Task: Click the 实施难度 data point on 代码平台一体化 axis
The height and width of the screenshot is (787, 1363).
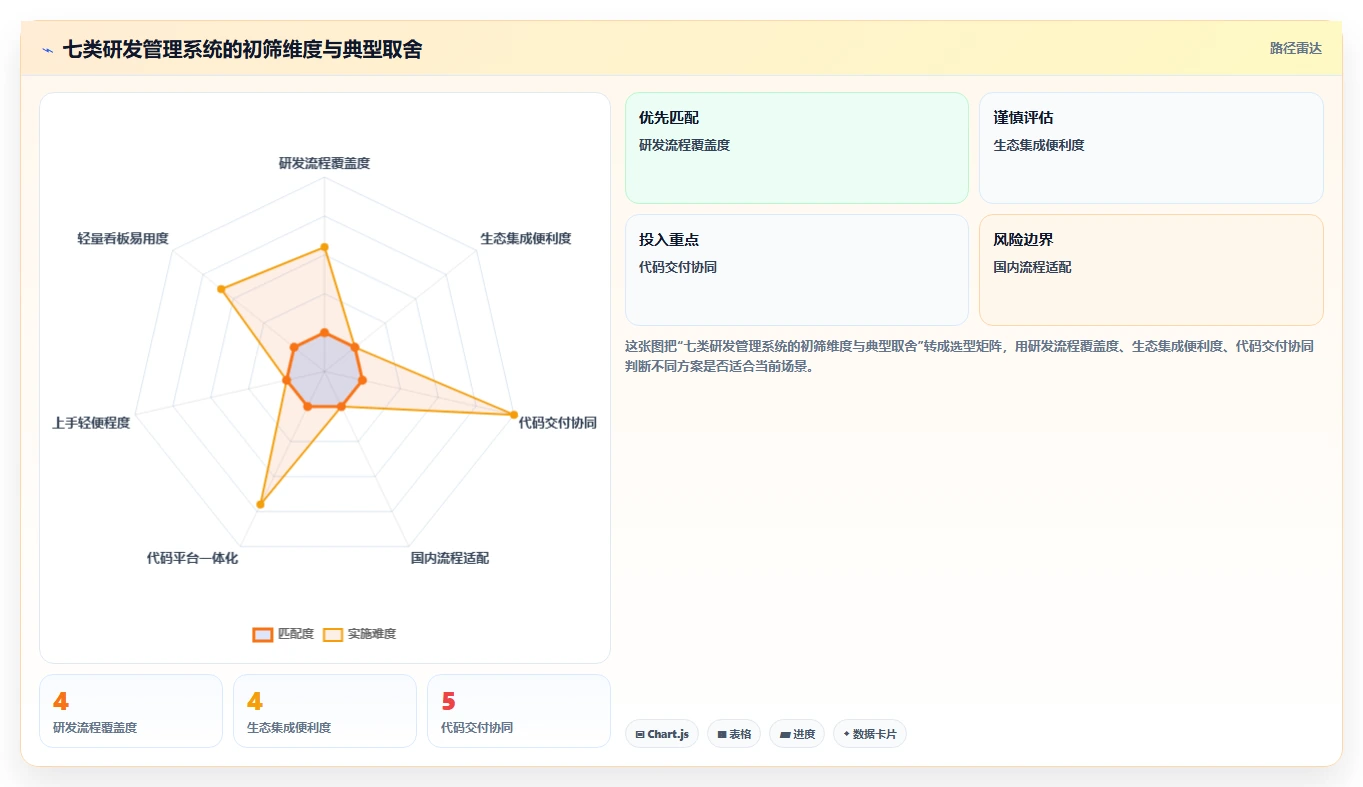Action: [x=260, y=504]
